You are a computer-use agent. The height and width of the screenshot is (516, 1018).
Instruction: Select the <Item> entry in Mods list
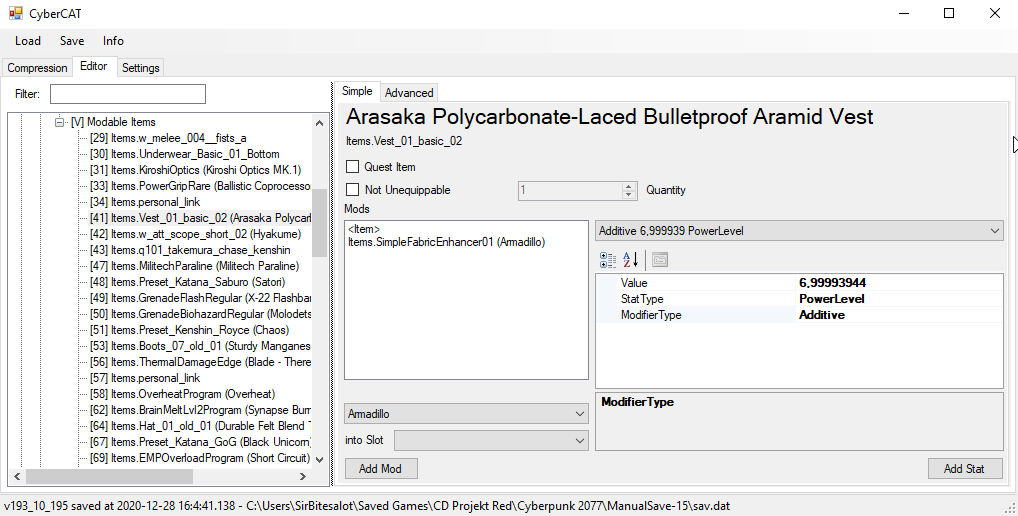pyautogui.click(x=364, y=229)
